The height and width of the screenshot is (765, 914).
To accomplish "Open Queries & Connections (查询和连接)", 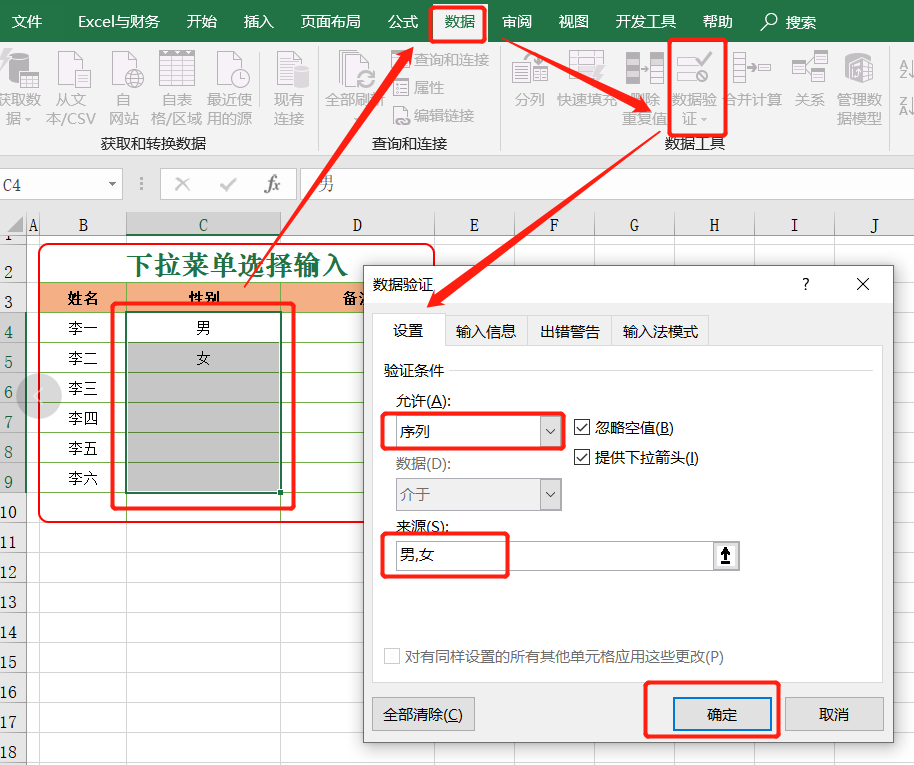I will [x=441, y=59].
